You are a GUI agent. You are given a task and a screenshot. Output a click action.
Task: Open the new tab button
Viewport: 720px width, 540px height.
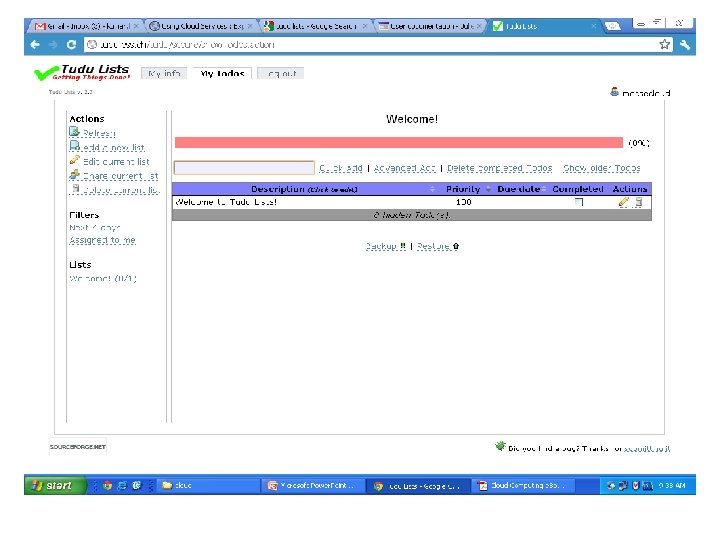612,26
